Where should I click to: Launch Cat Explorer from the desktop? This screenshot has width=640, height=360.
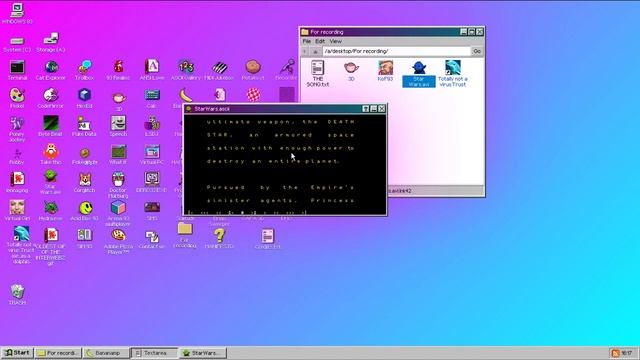(x=51, y=70)
